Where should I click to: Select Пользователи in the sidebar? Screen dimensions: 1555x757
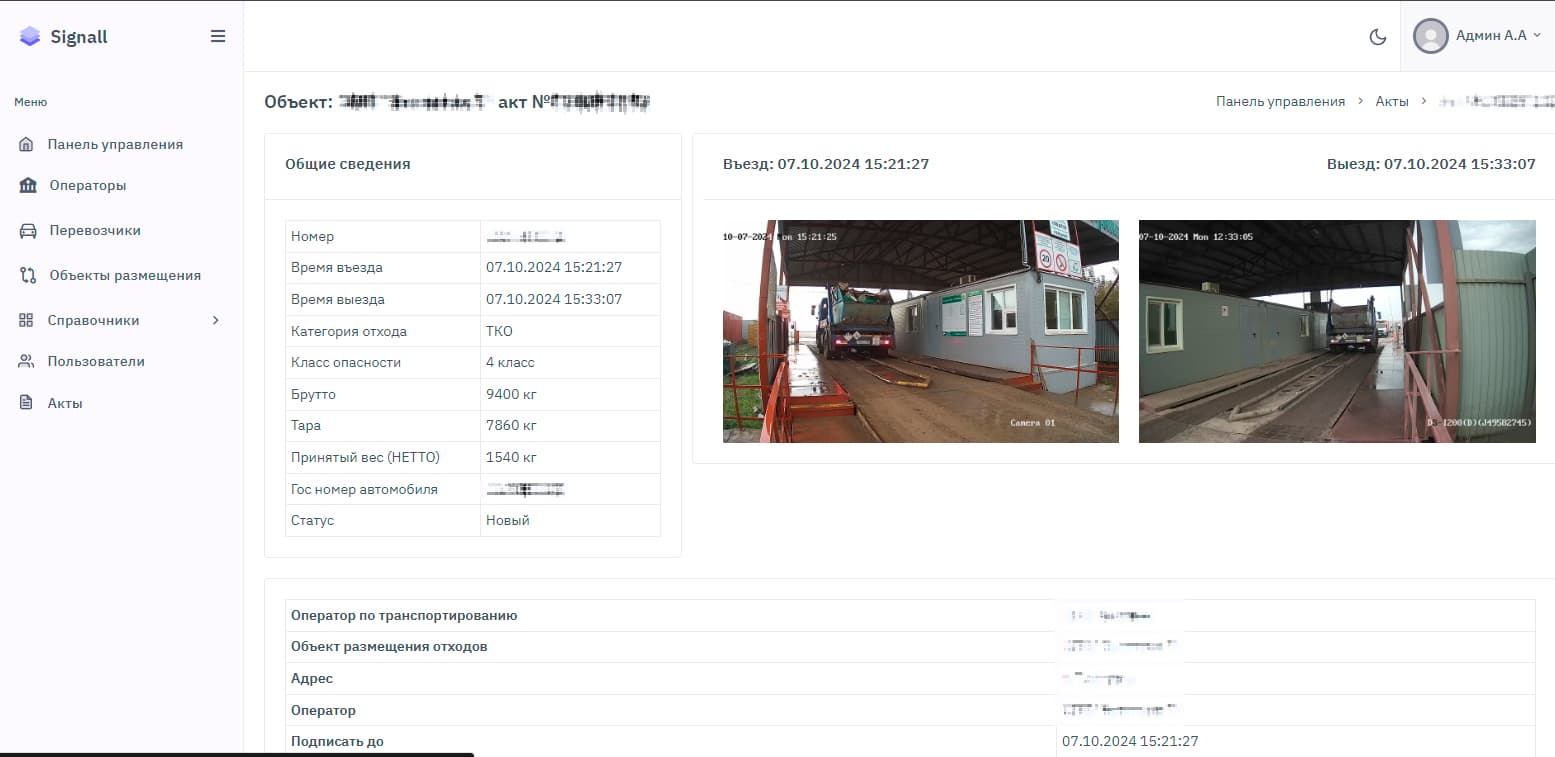click(x=96, y=362)
